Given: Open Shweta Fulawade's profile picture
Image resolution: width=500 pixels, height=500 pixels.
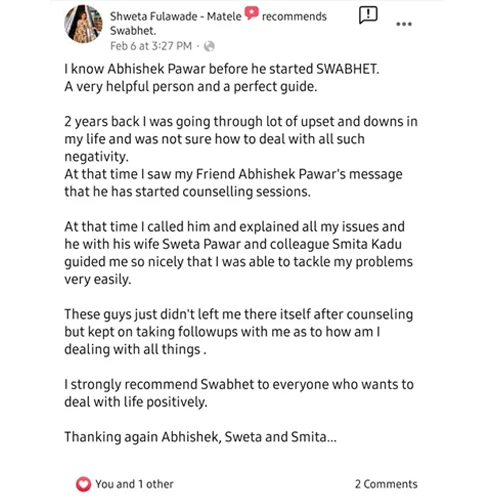Looking at the screenshot, I should pos(83,24).
